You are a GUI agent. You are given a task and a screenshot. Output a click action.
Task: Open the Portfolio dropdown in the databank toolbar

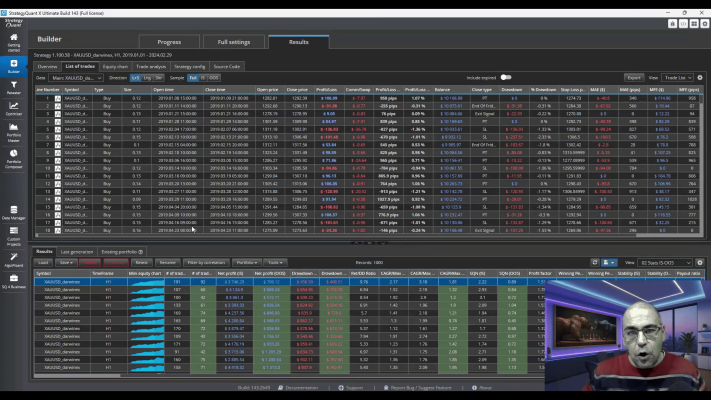(x=247, y=263)
